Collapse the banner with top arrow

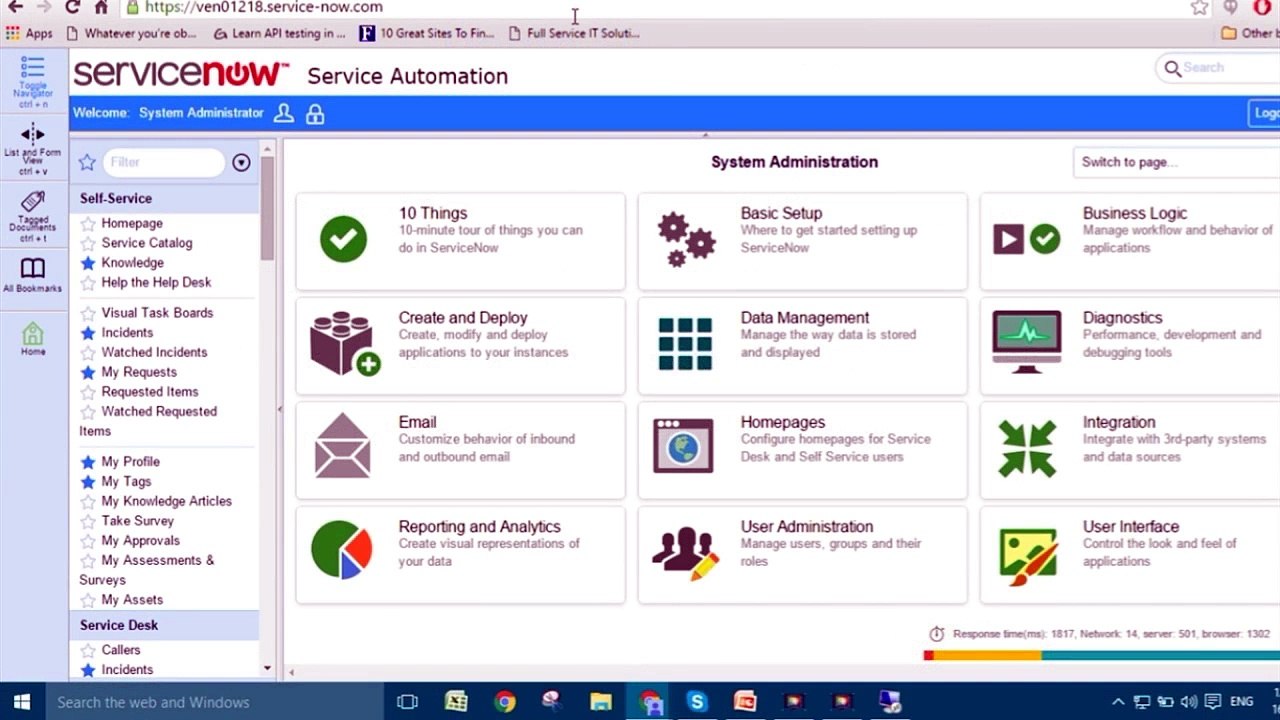click(705, 134)
